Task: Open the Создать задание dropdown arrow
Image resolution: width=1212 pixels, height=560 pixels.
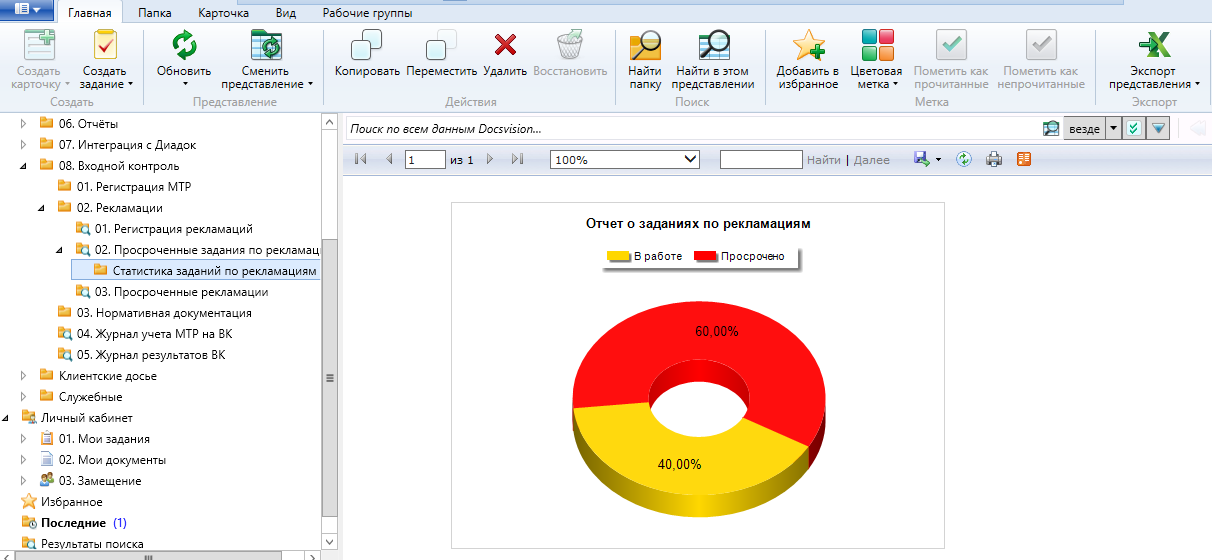Action: click(130, 85)
